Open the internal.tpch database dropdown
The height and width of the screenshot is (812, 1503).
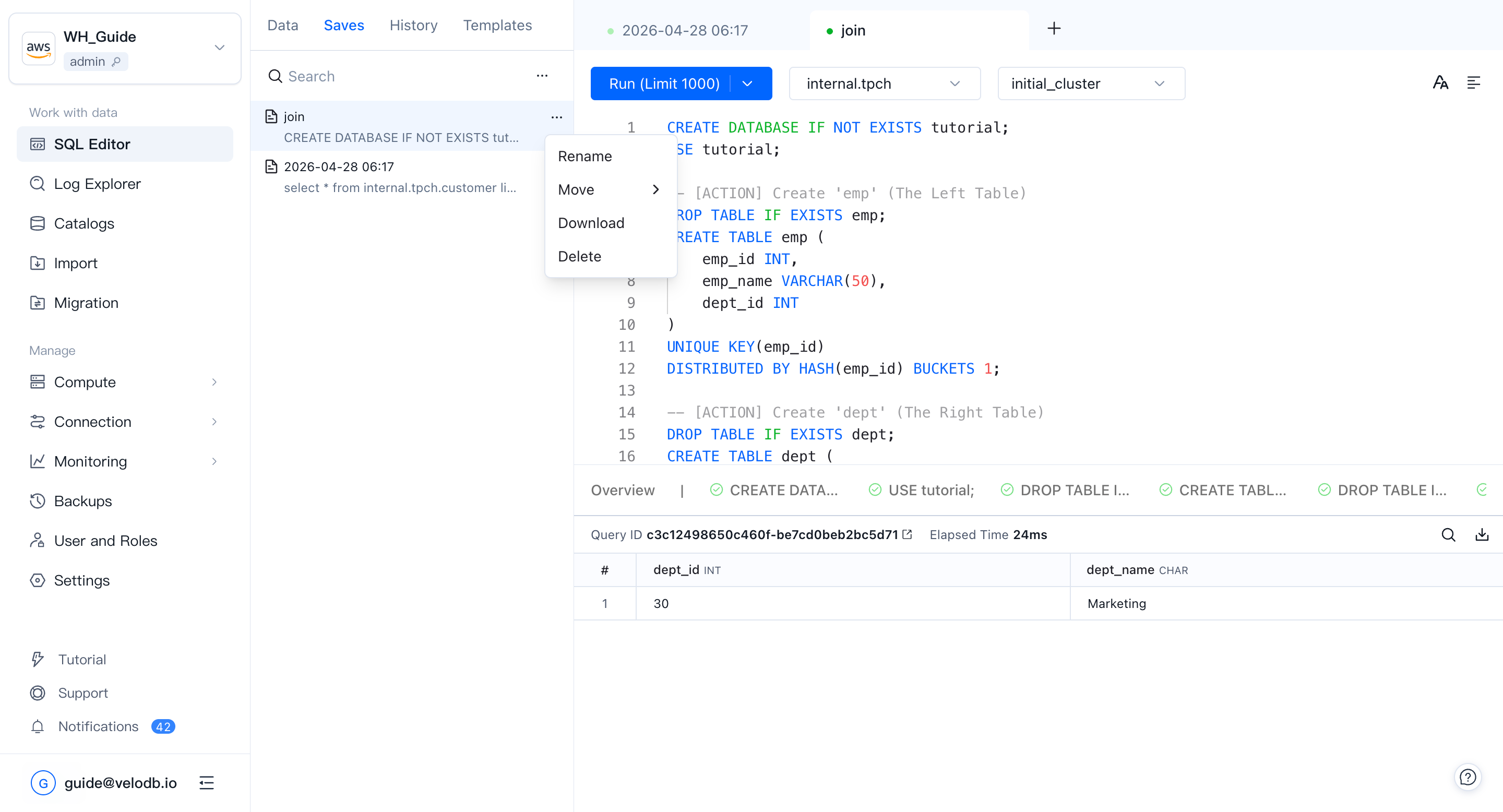[x=884, y=83]
